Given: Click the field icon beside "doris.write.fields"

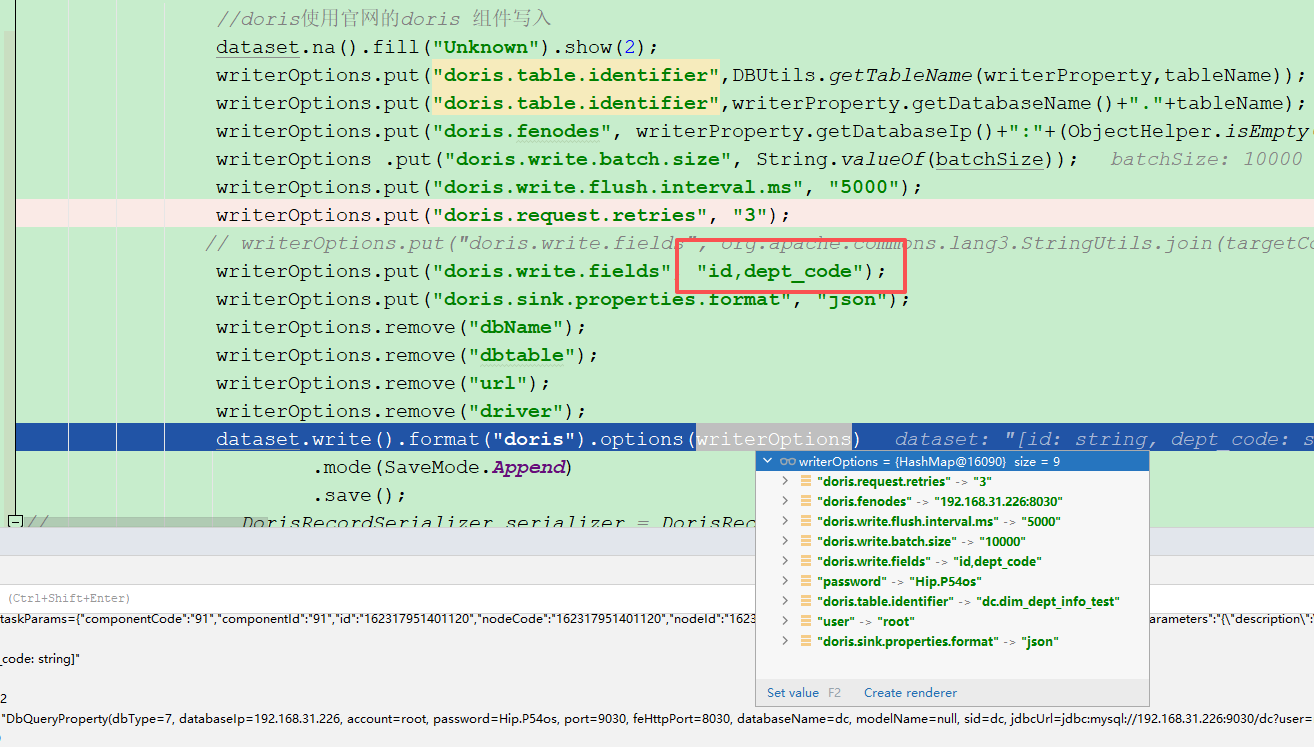Looking at the screenshot, I should (x=806, y=561).
